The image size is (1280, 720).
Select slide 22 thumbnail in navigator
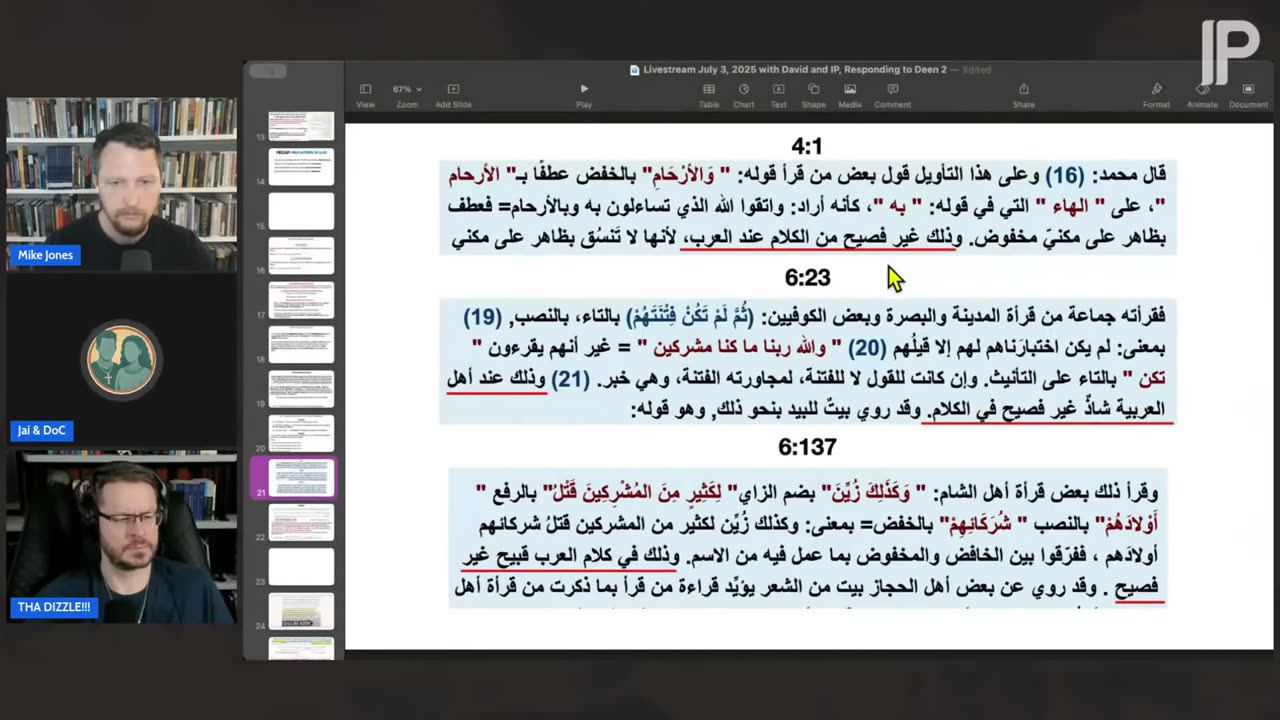(x=301, y=522)
